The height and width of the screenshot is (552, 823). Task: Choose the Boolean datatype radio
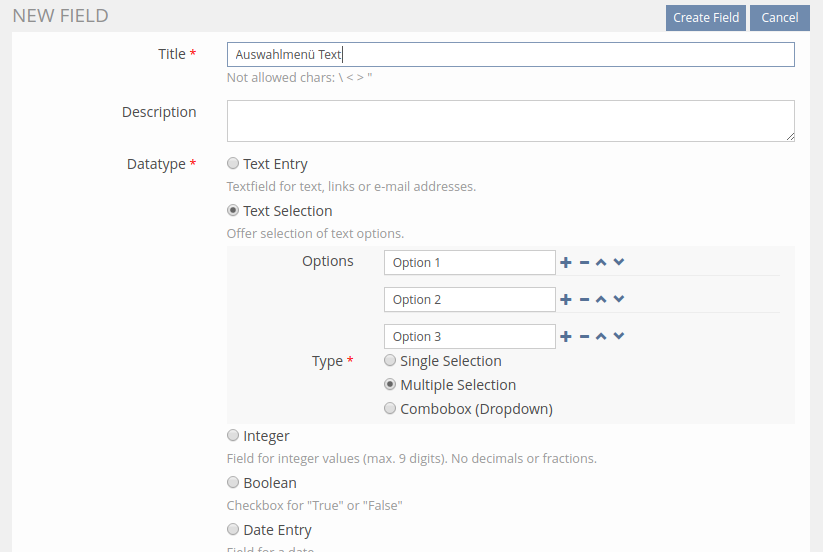pyautogui.click(x=233, y=483)
